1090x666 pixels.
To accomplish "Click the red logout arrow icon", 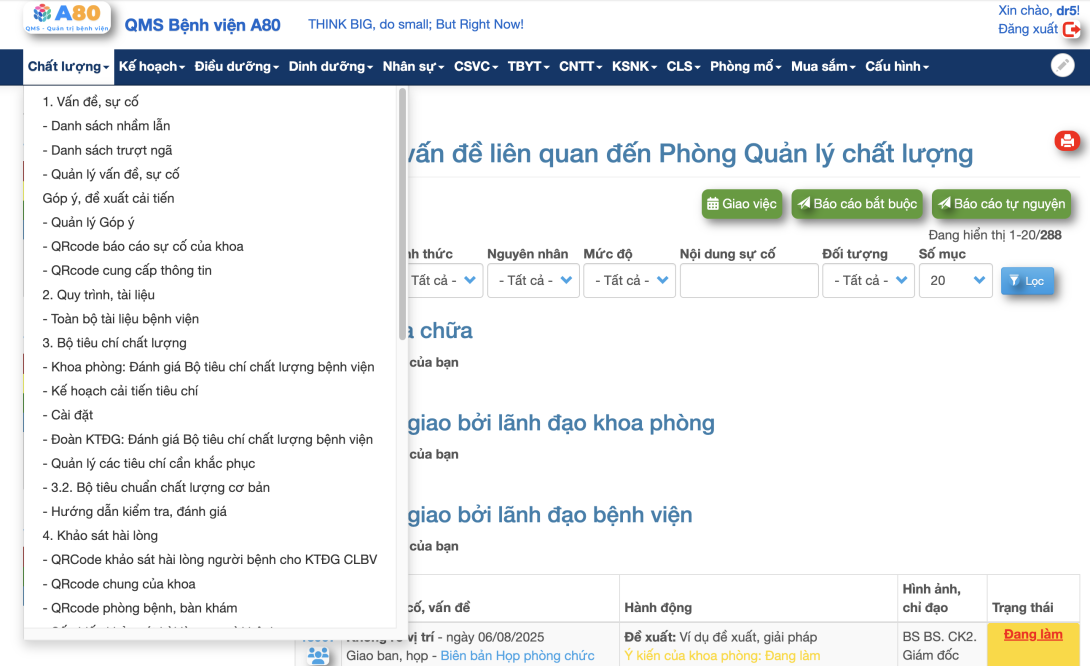I will coord(1071,30).
